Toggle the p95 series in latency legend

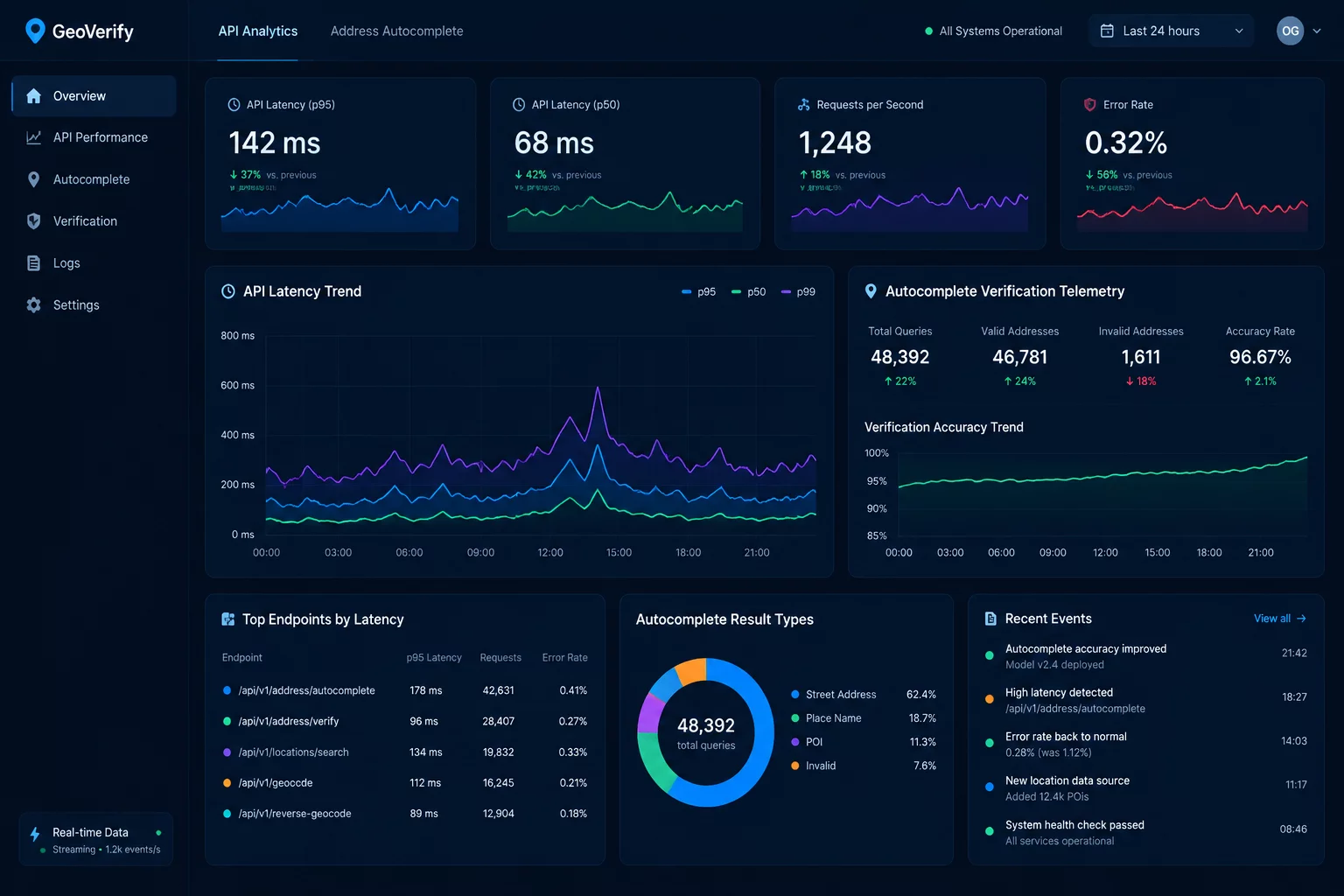(698, 292)
